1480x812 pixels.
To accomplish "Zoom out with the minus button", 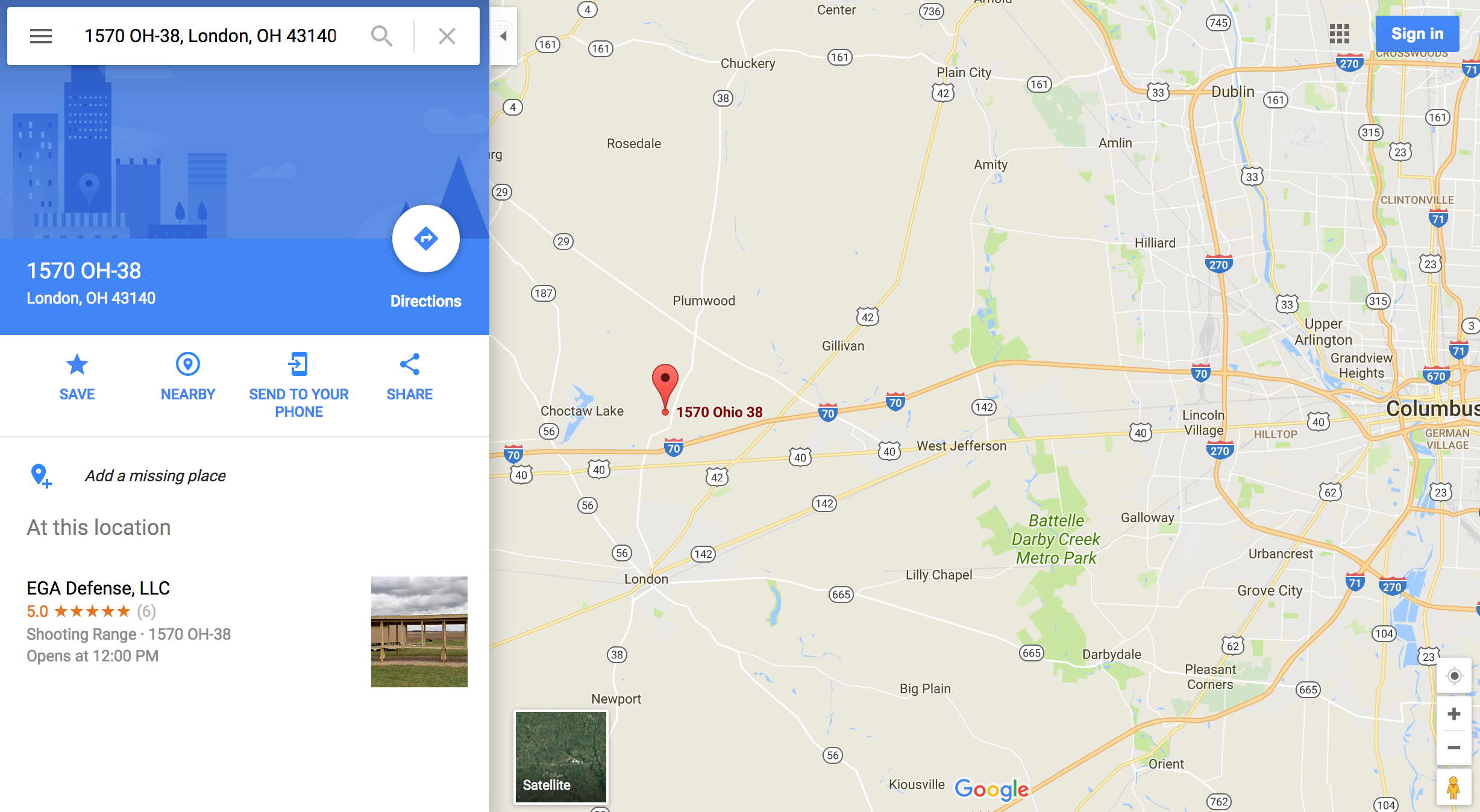I will (1454, 748).
